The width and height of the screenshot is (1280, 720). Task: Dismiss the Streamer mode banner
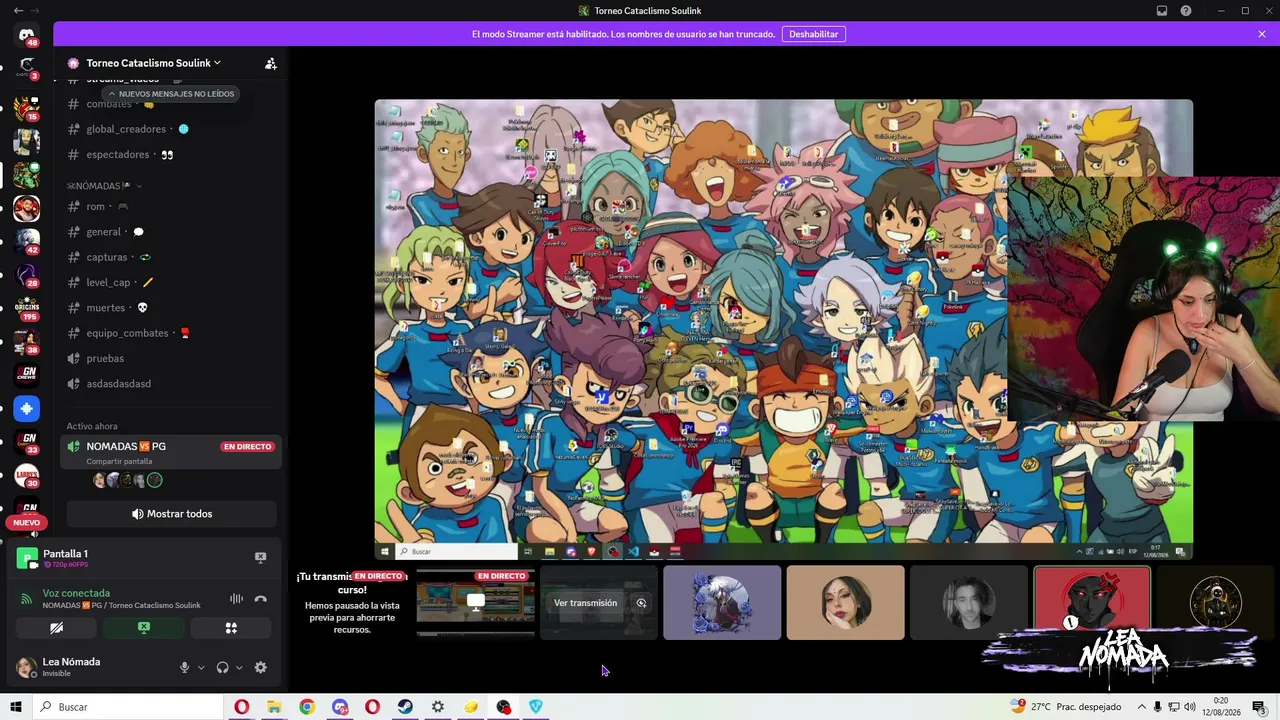[1261, 34]
